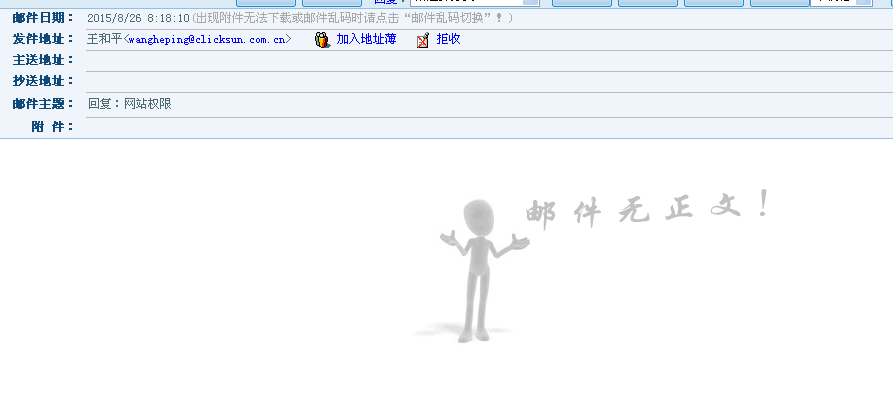This screenshot has width=893, height=414.
Task: Click the empty 抄送地址 CC row
Action: pyautogui.click(x=480, y=81)
